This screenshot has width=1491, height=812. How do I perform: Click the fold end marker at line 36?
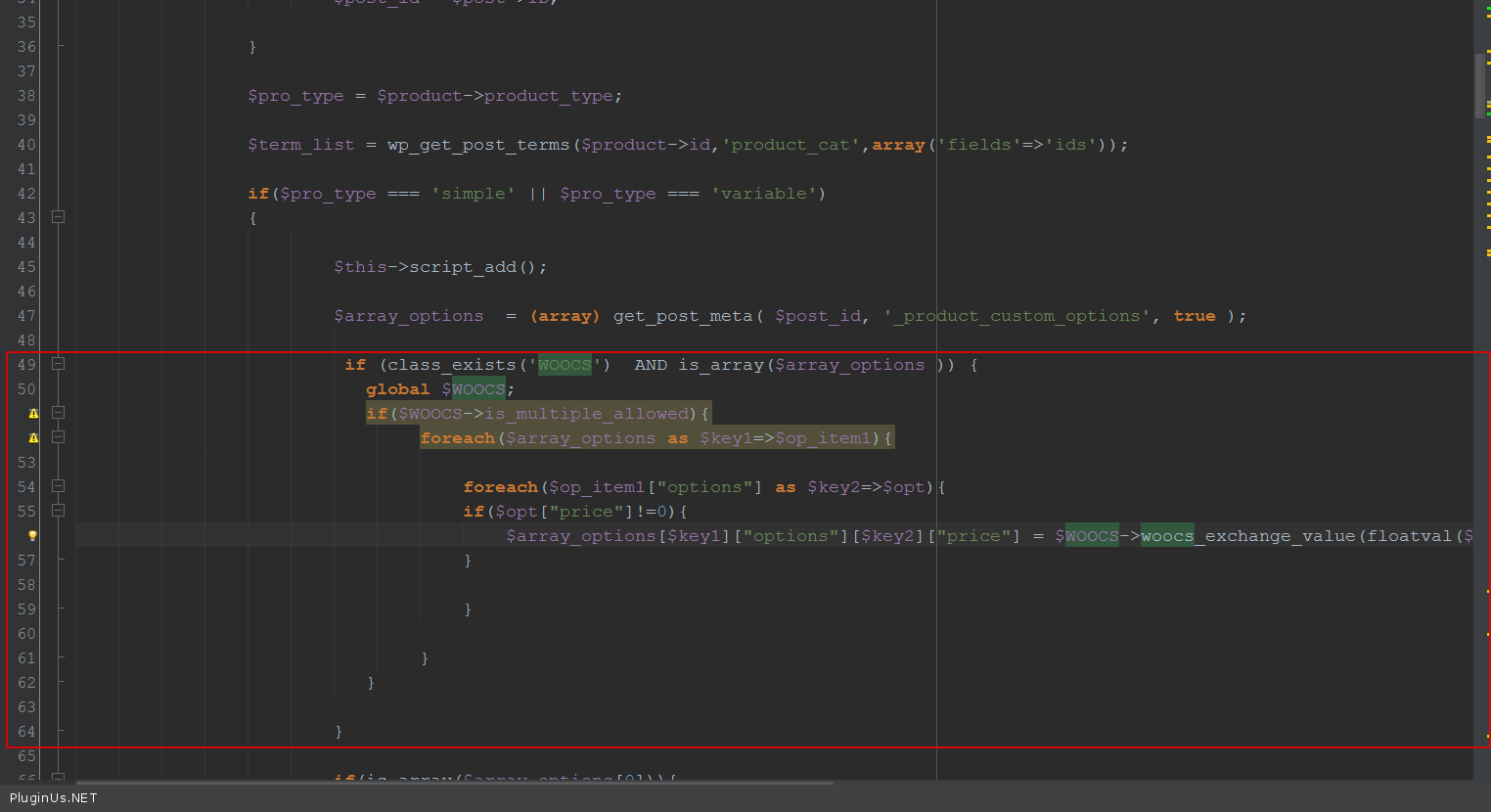pyautogui.click(x=60, y=46)
